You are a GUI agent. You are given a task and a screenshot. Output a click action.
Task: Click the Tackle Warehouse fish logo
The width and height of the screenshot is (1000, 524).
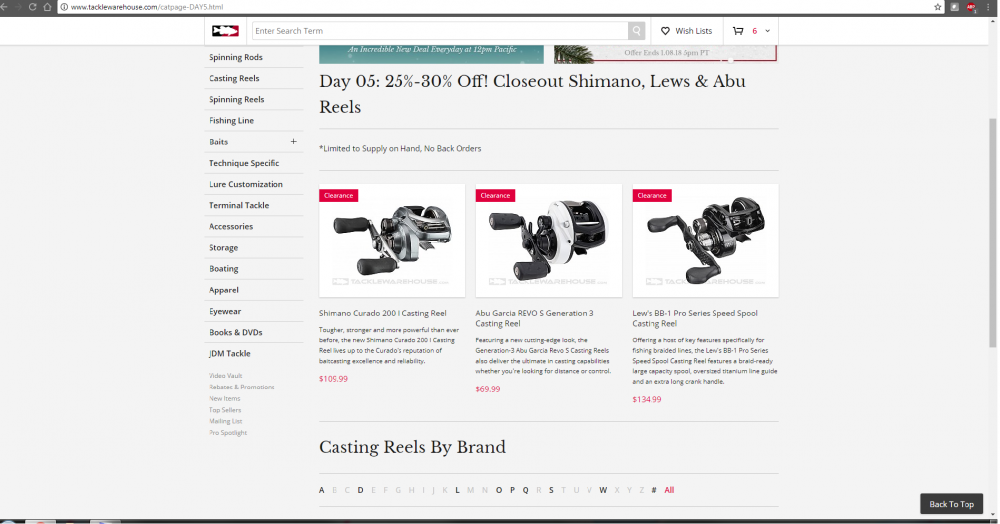225,31
